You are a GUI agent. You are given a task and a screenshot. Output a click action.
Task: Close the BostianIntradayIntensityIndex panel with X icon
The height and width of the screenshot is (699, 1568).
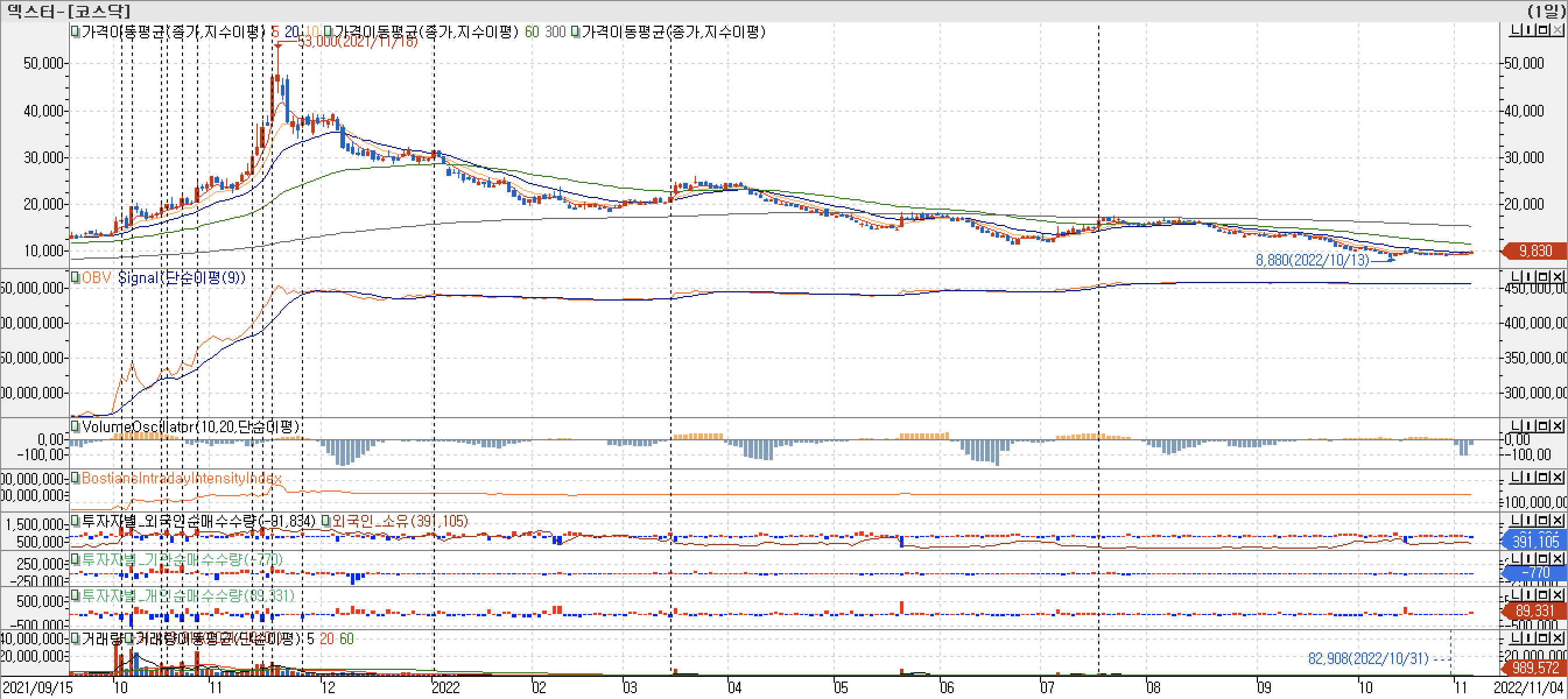pos(1558,477)
